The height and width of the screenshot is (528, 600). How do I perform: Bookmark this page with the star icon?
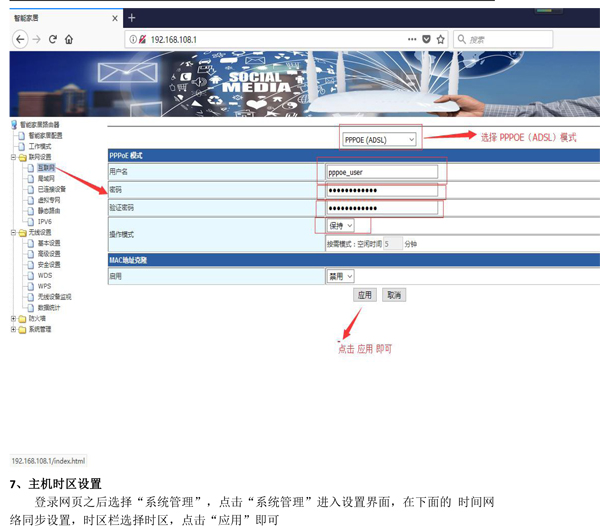440,39
